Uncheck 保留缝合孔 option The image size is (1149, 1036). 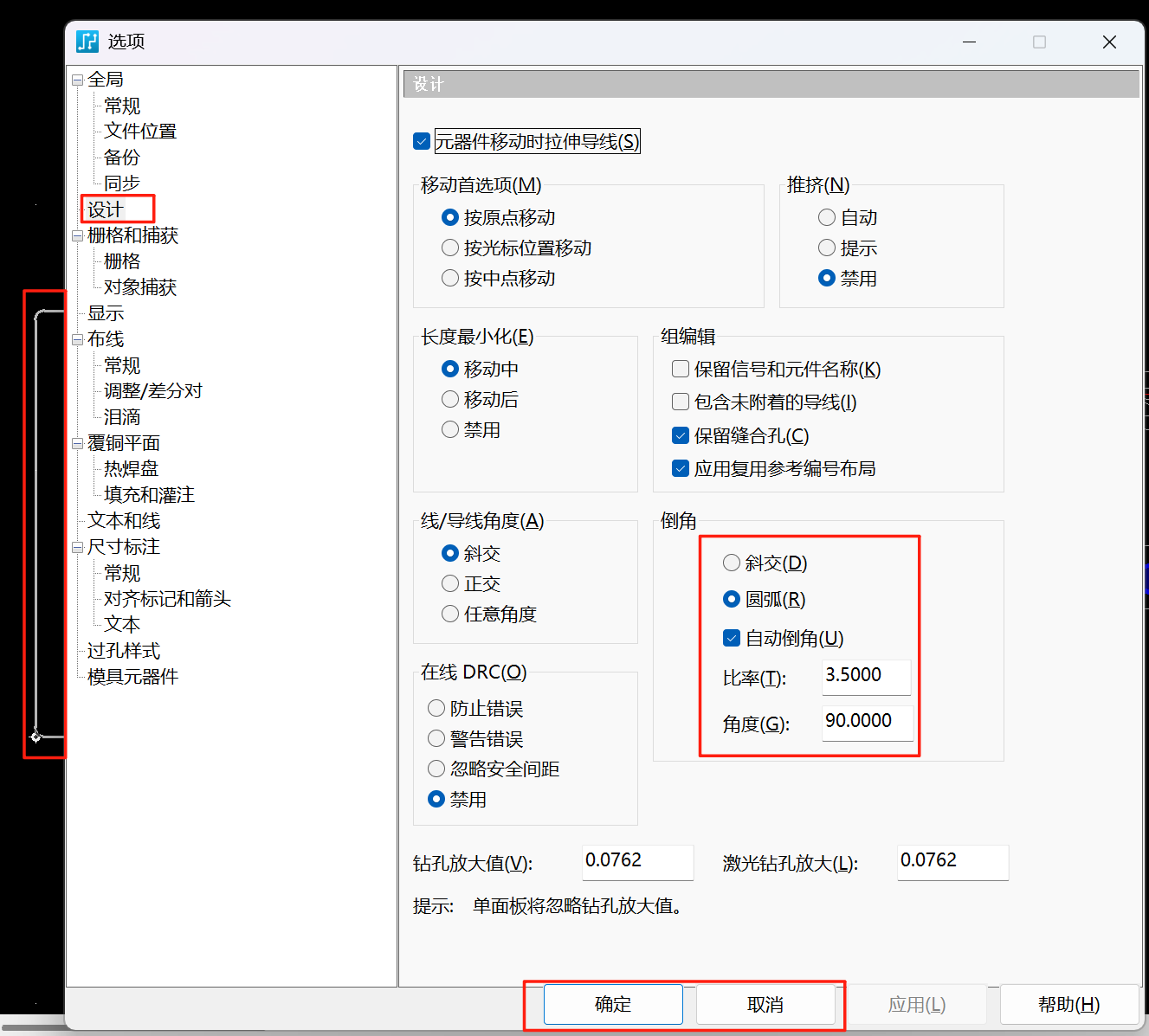[681, 435]
